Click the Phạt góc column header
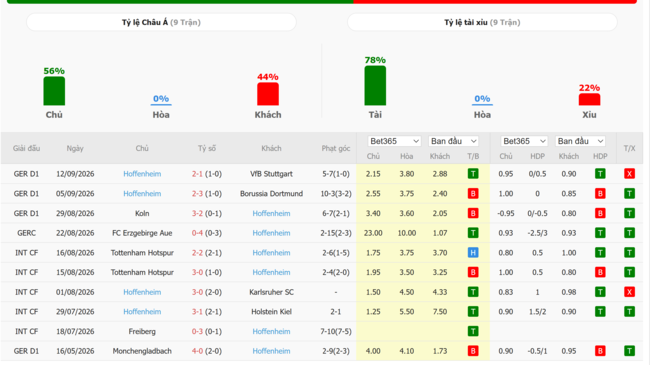 pos(336,148)
